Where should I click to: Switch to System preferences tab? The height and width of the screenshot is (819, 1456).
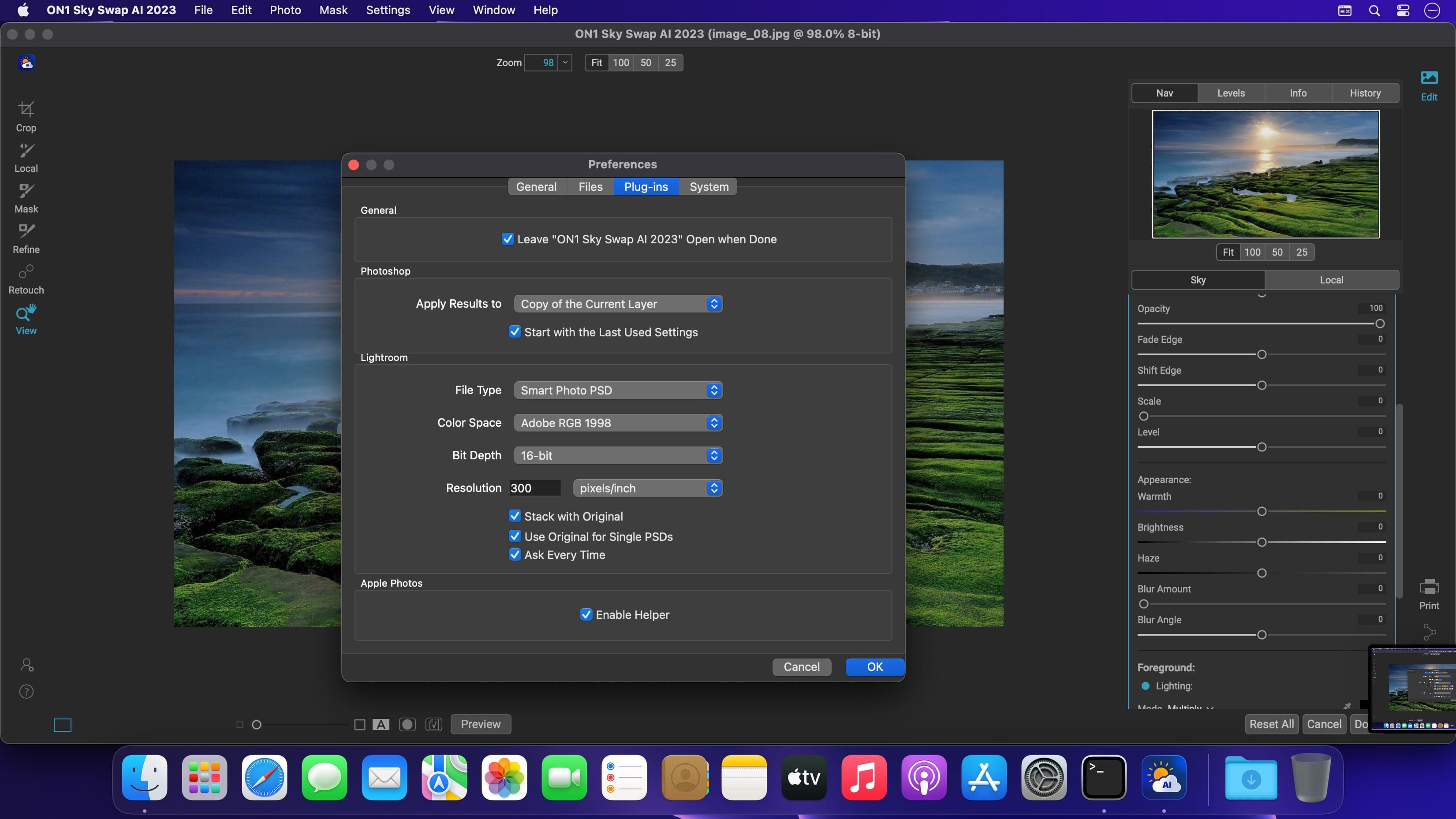point(708,187)
